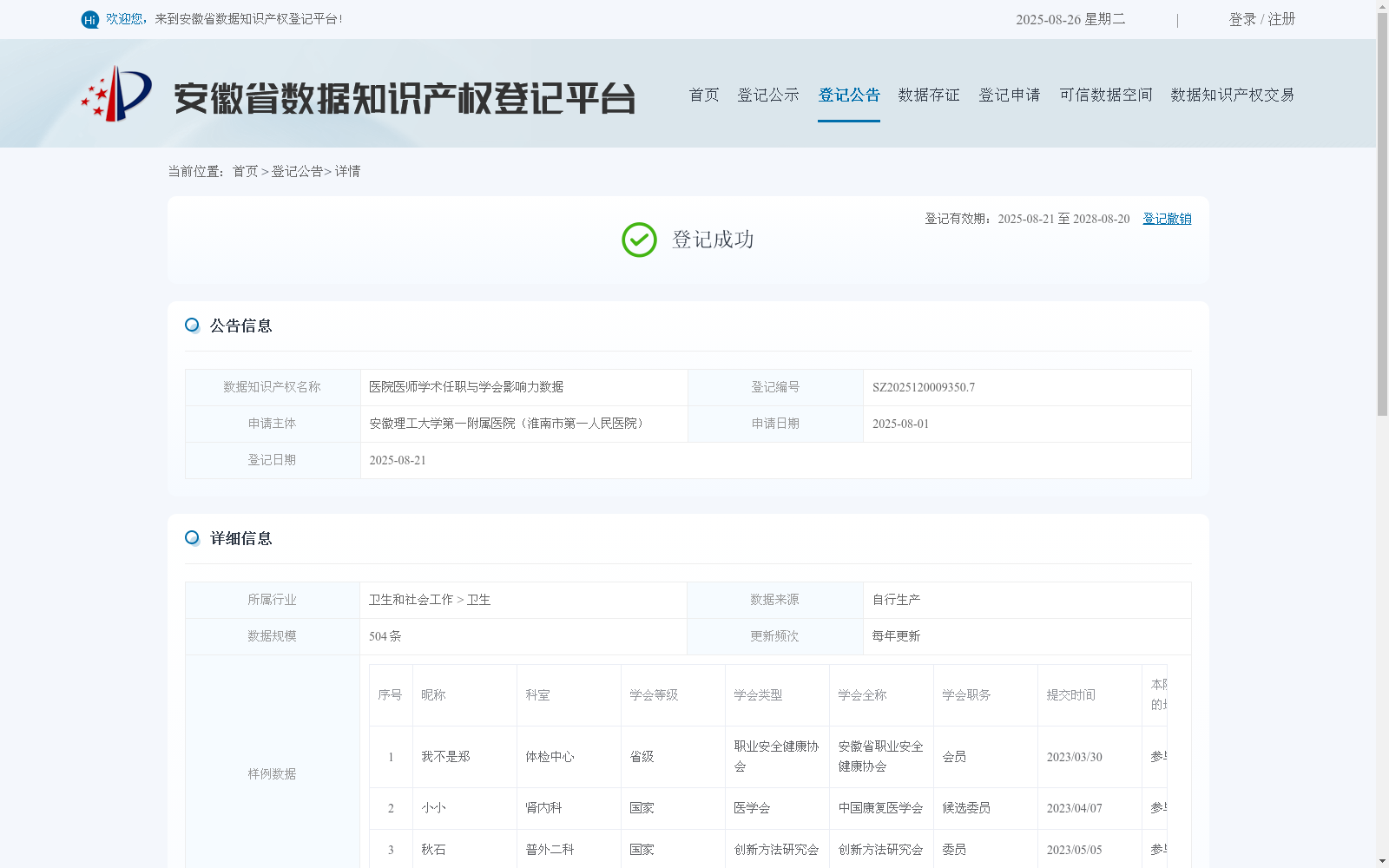
Task: Open the 登记申请 navigation tab
Action: pos(1010,95)
